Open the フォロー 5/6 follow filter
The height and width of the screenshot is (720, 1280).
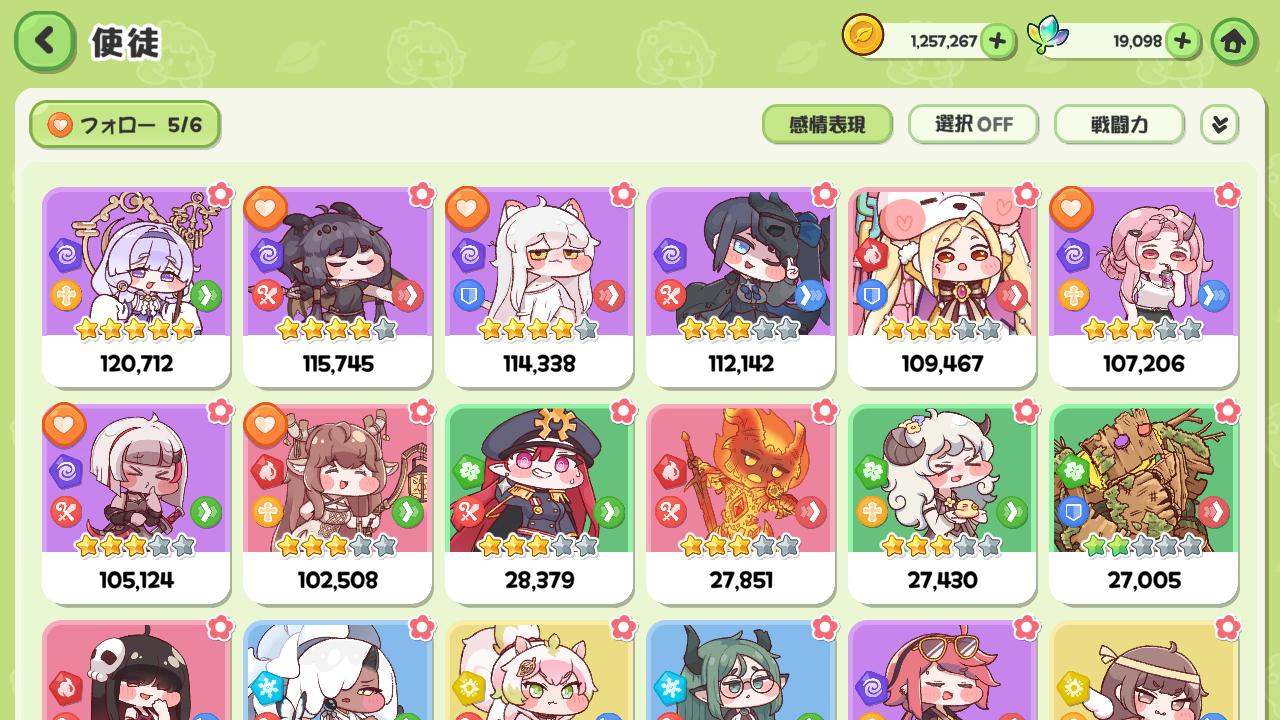(x=125, y=125)
